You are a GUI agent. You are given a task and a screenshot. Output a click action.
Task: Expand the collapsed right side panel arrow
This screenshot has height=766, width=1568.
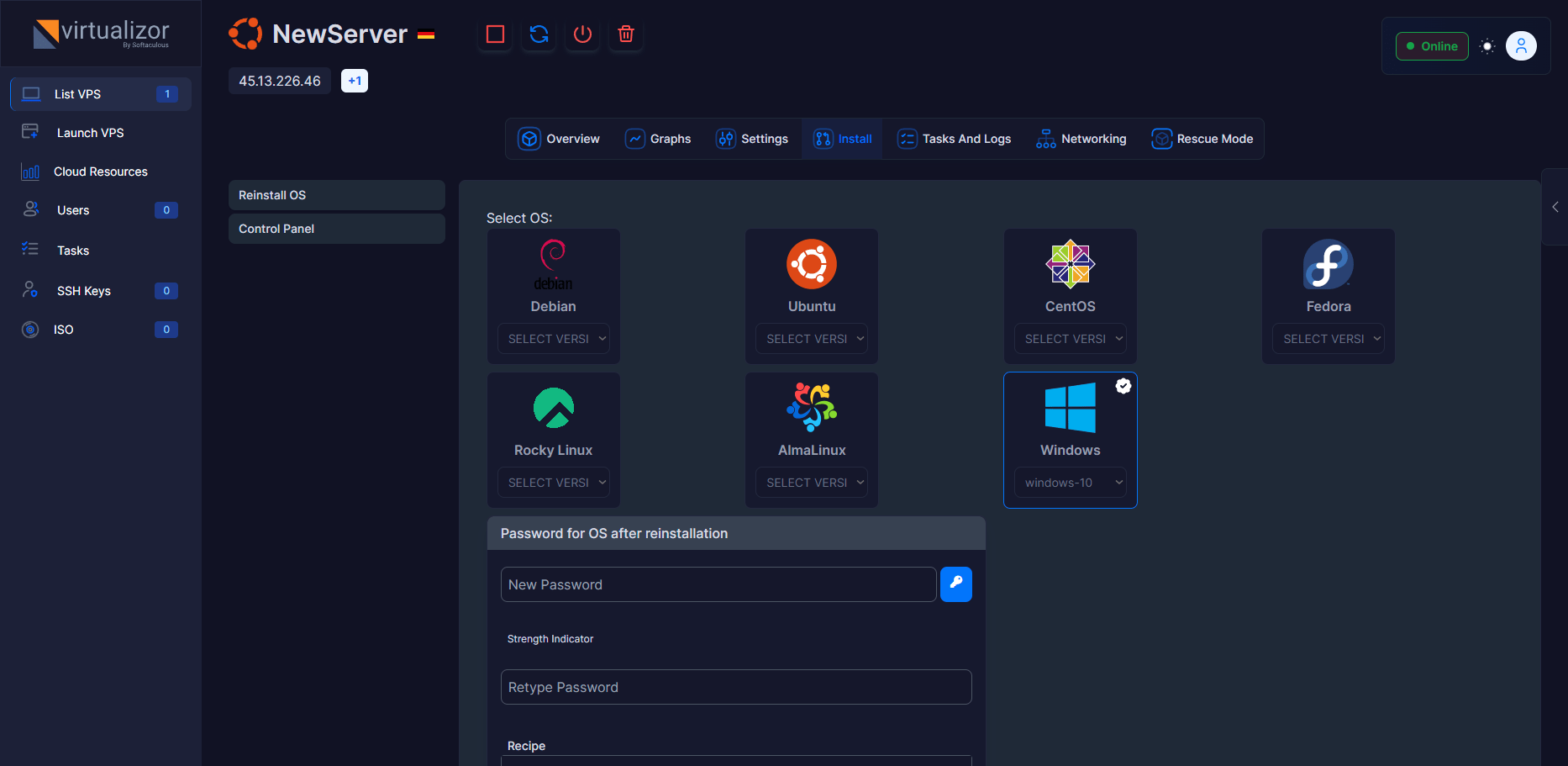(x=1555, y=207)
